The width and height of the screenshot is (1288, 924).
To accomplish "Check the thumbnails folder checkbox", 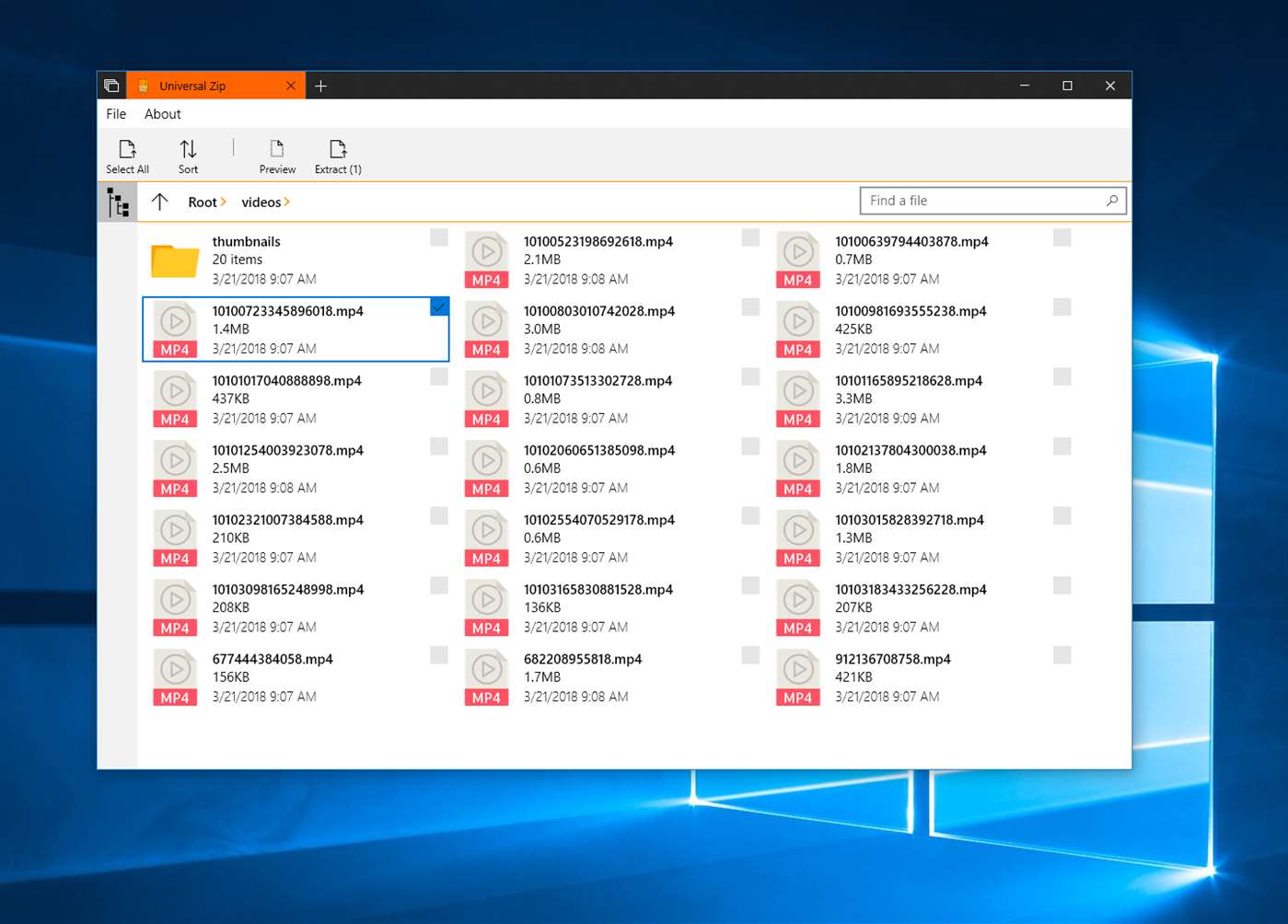I will click(x=439, y=237).
